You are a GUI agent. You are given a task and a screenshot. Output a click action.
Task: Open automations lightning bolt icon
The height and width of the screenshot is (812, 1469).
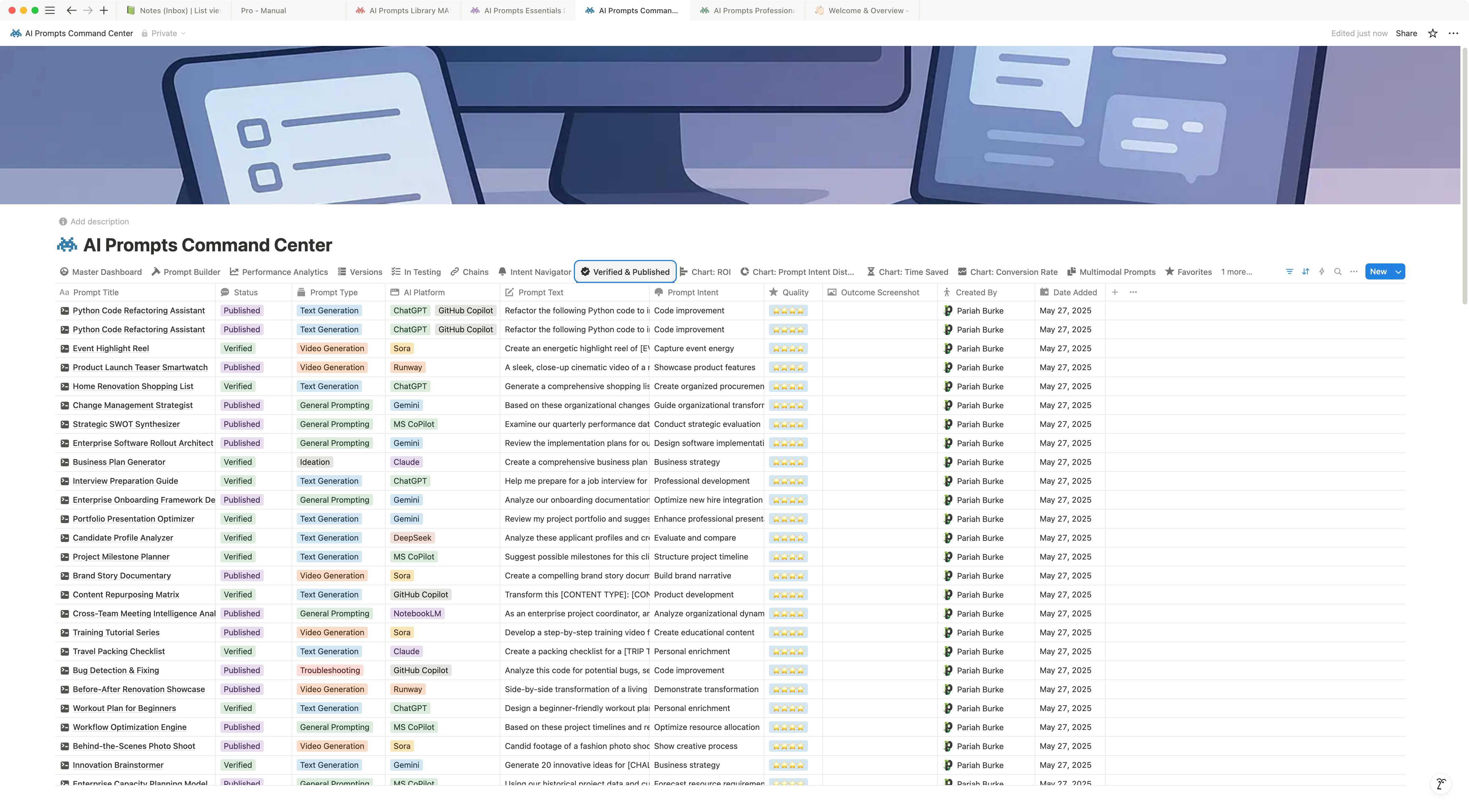click(x=1321, y=271)
